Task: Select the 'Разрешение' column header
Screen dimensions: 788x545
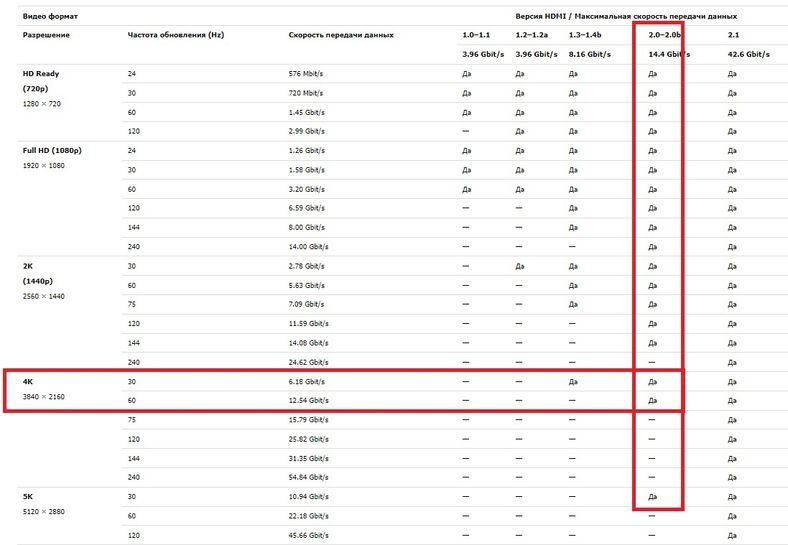Action: click(x=46, y=35)
